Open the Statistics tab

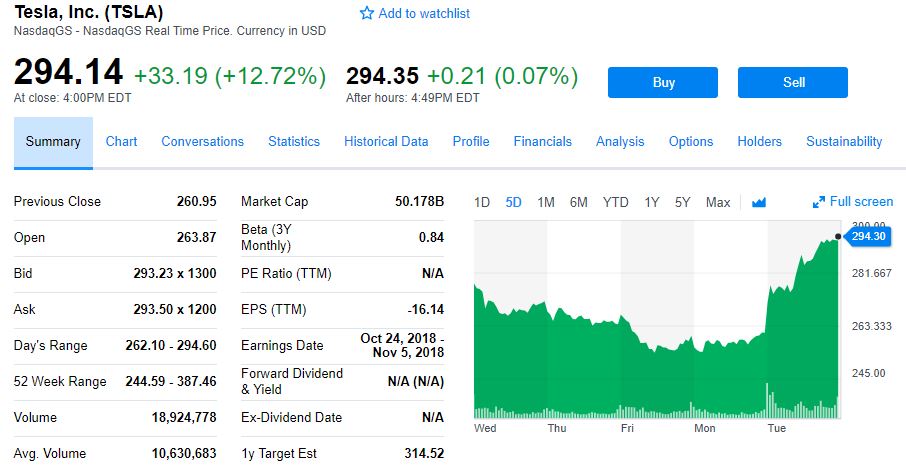coord(294,142)
